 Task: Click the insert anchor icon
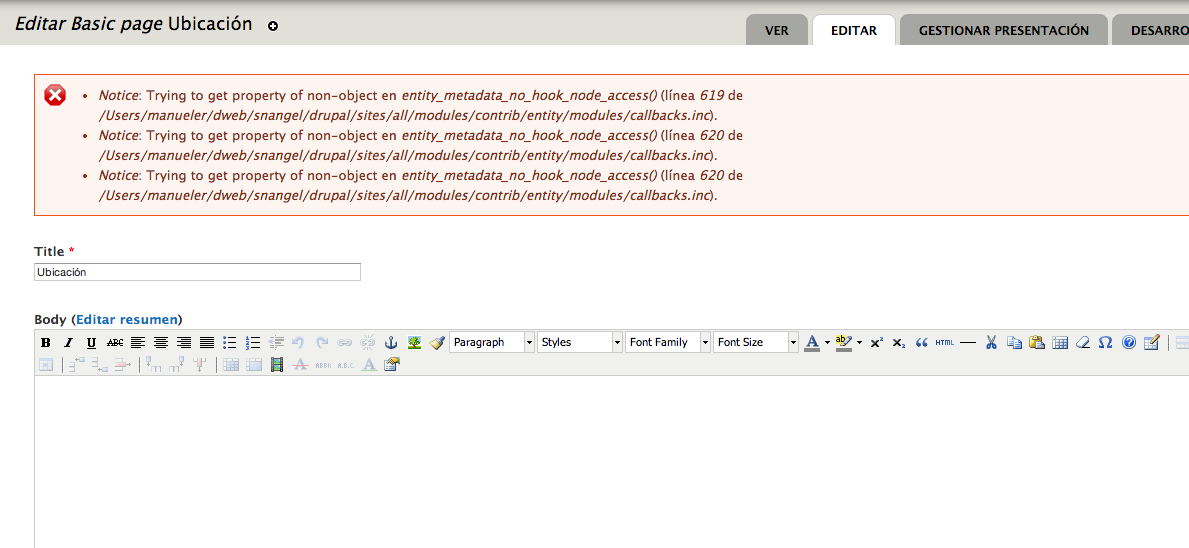click(391, 342)
